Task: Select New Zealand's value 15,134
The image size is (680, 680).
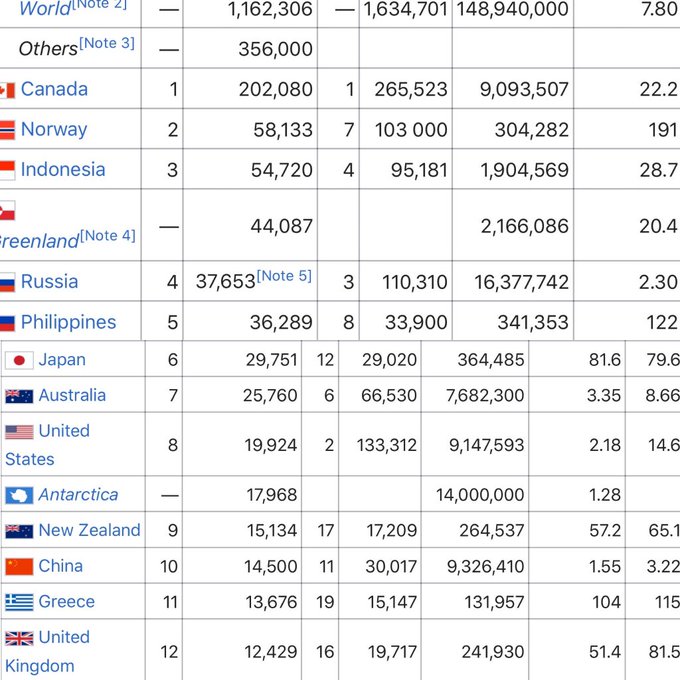Action: coord(272,530)
